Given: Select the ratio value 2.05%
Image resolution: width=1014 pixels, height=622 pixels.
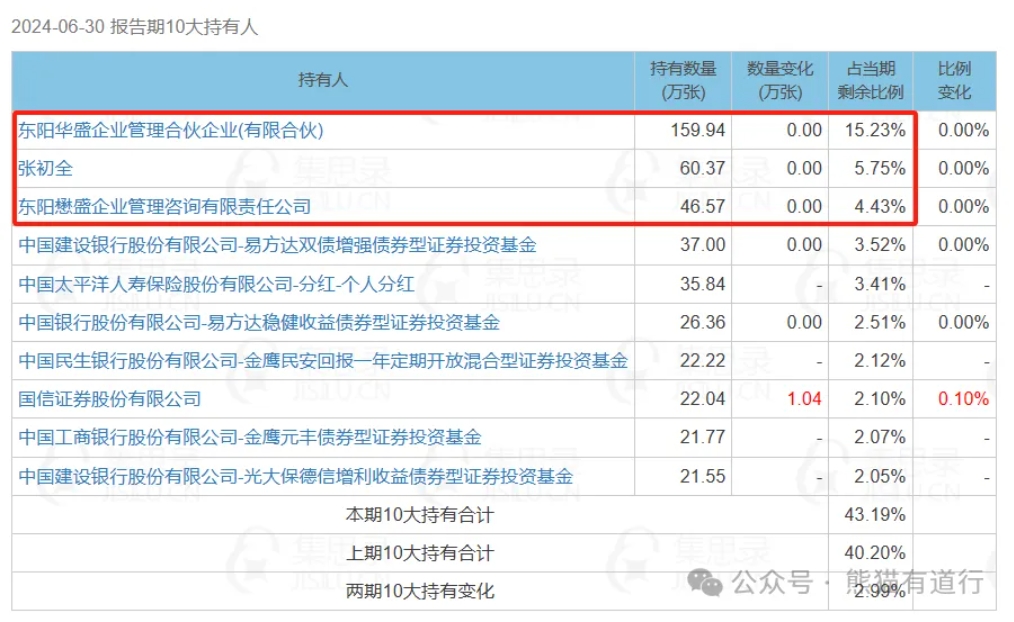Looking at the screenshot, I should [x=879, y=476].
